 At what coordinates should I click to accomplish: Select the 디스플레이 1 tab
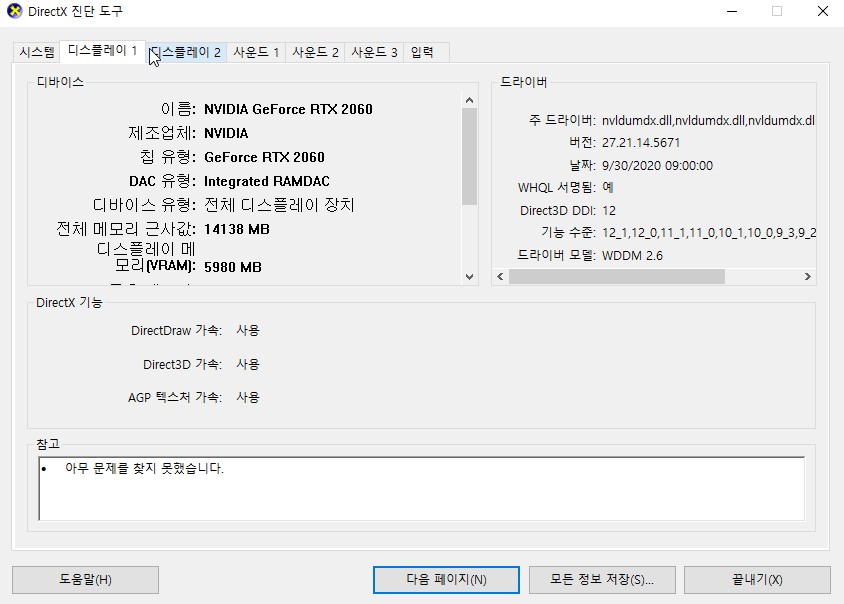point(102,51)
